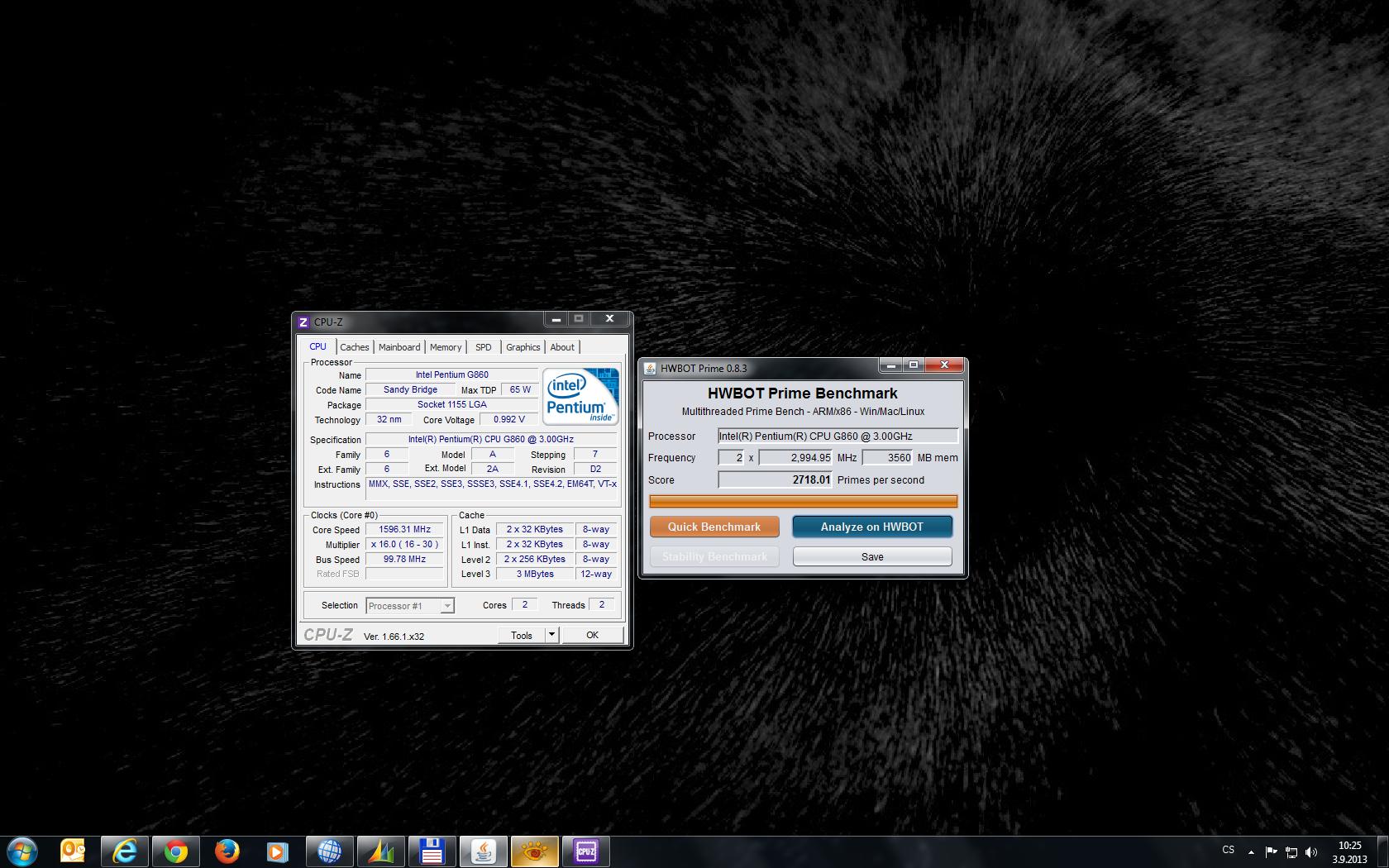Click the HWBOT Prime title bar Java icon
Image resolution: width=1389 pixels, height=868 pixels.
(650, 369)
